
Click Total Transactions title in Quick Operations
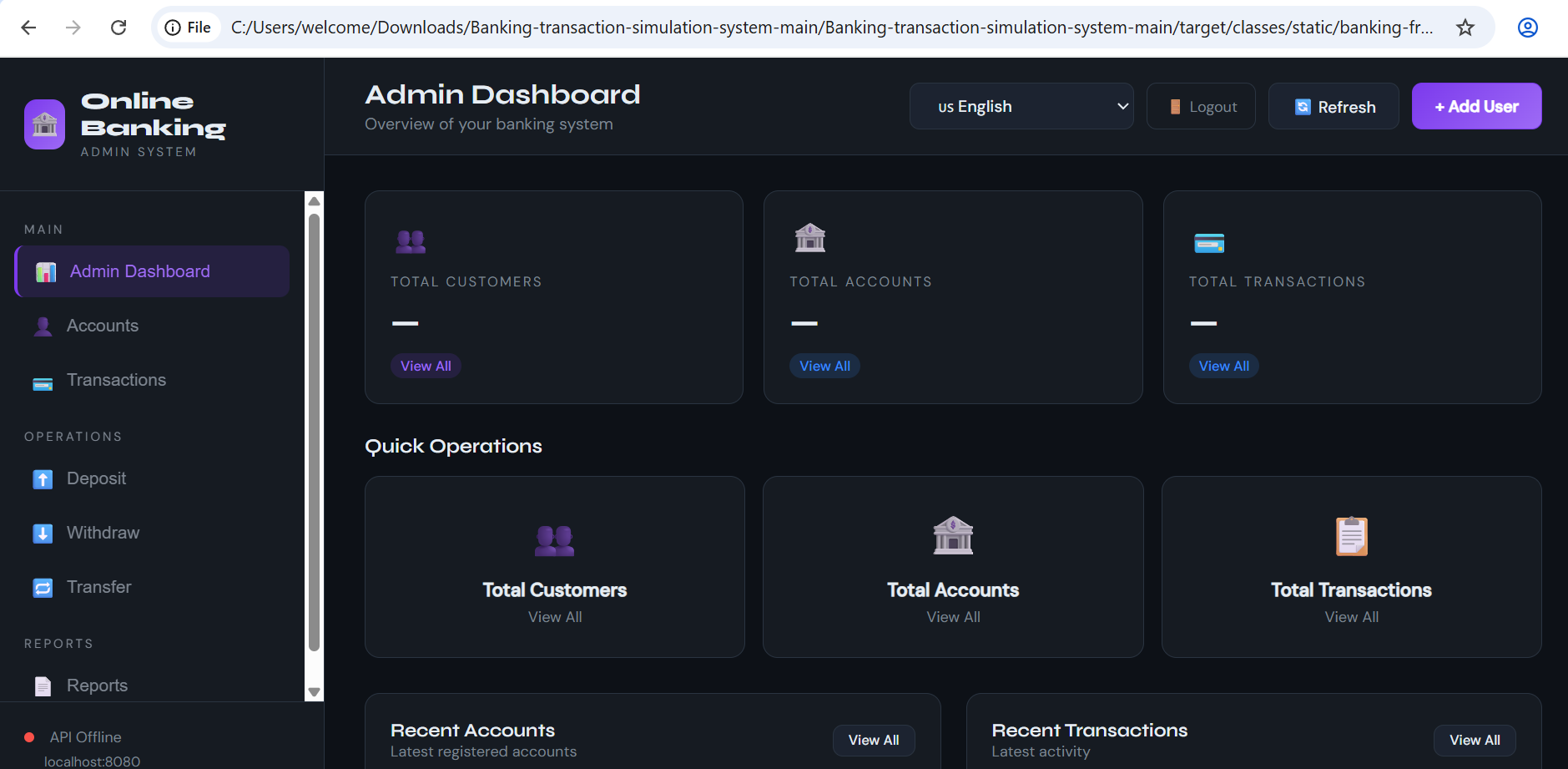(x=1351, y=589)
